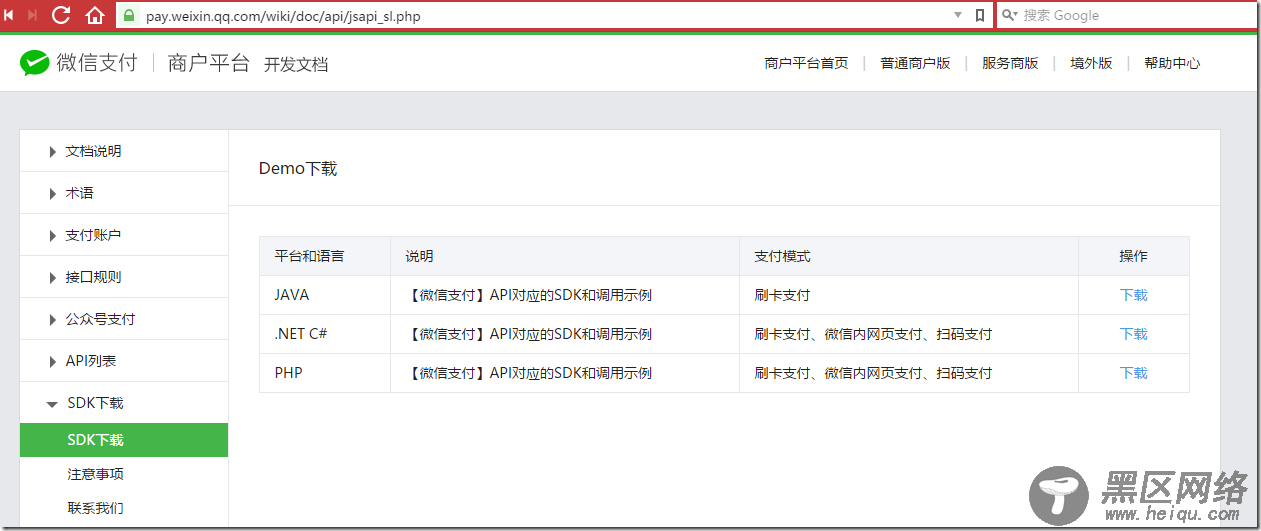Image resolution: width=1261 pixels, height=531 pixels.
Task: Click the WeChat Pay logo icon
Action: tap(35, 63)
